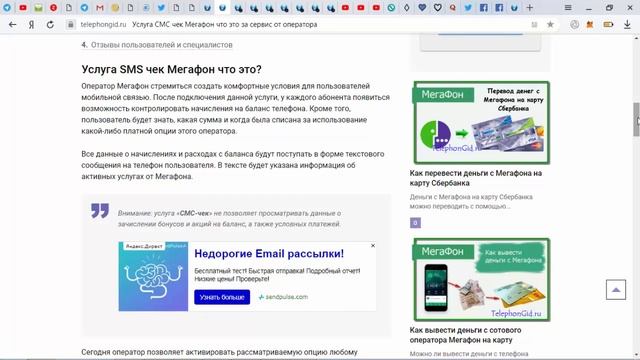Go back to the previous page
This screenshot has height=360, width=640.
[13, 24]
